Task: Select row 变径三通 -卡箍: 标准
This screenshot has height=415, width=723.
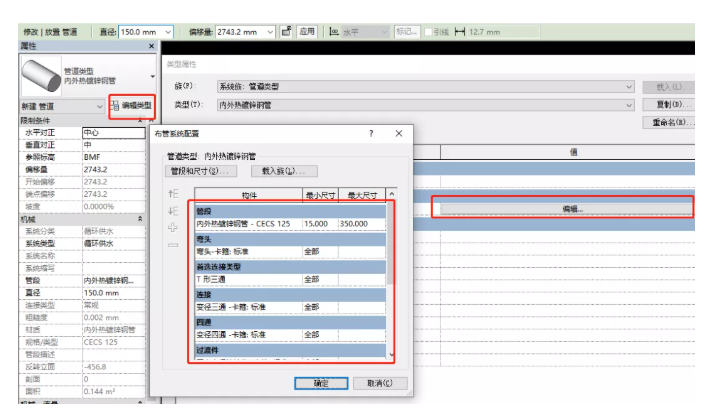Action: 290,307
